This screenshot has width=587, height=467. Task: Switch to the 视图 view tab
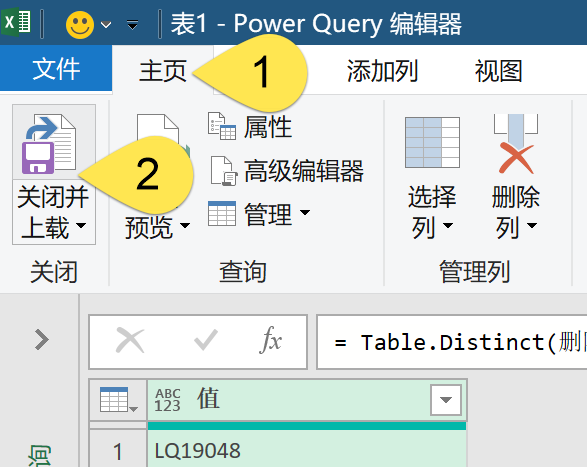point(499,70)
